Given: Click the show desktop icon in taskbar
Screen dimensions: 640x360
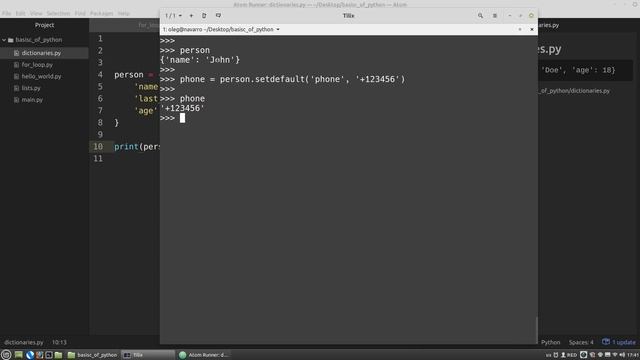Looking at the screenshot, I should tap(18, 355).
